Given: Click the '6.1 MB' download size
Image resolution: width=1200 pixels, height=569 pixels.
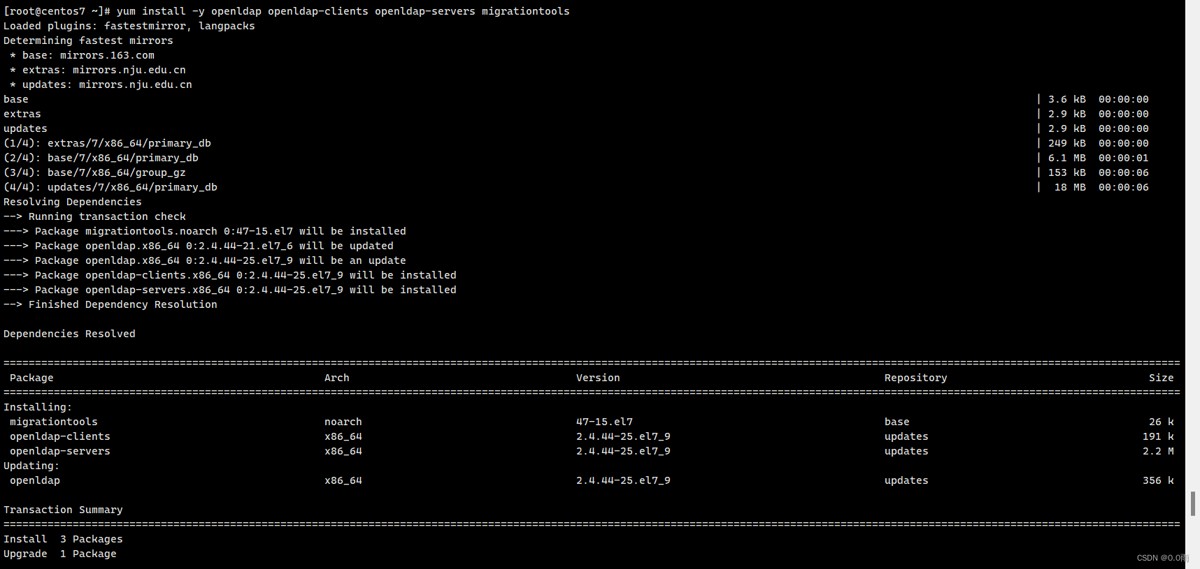Looking at the screenshot, I should [1067, 158].
